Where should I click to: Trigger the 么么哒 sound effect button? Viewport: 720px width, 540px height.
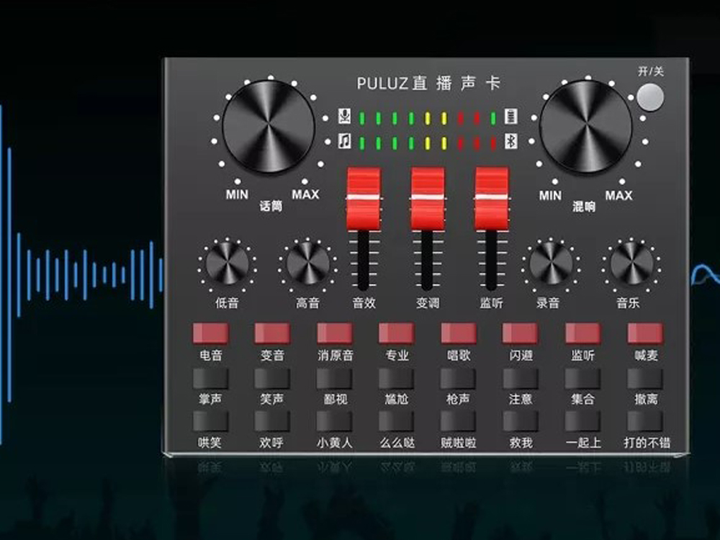point(397,421)
